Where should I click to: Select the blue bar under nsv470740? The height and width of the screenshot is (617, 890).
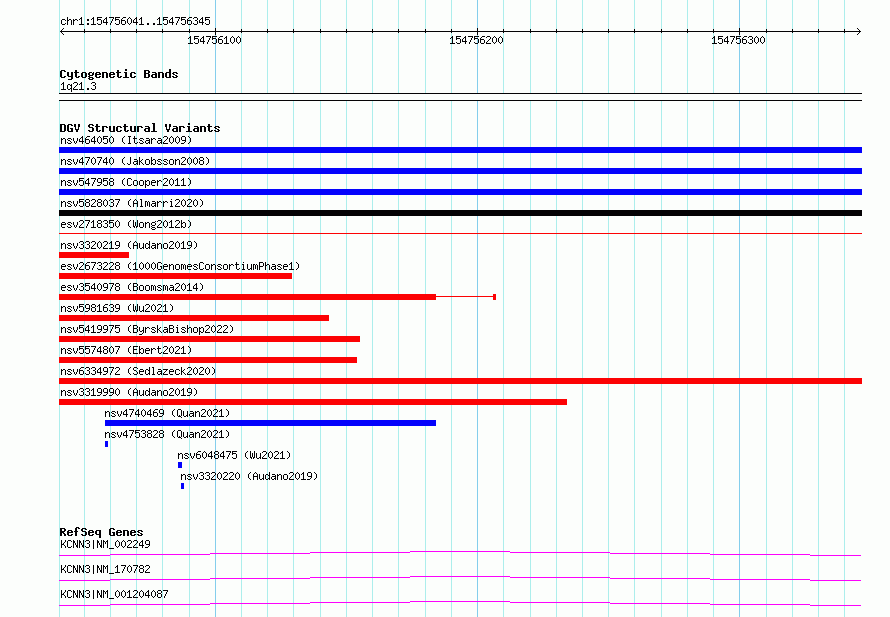point(460,171)
